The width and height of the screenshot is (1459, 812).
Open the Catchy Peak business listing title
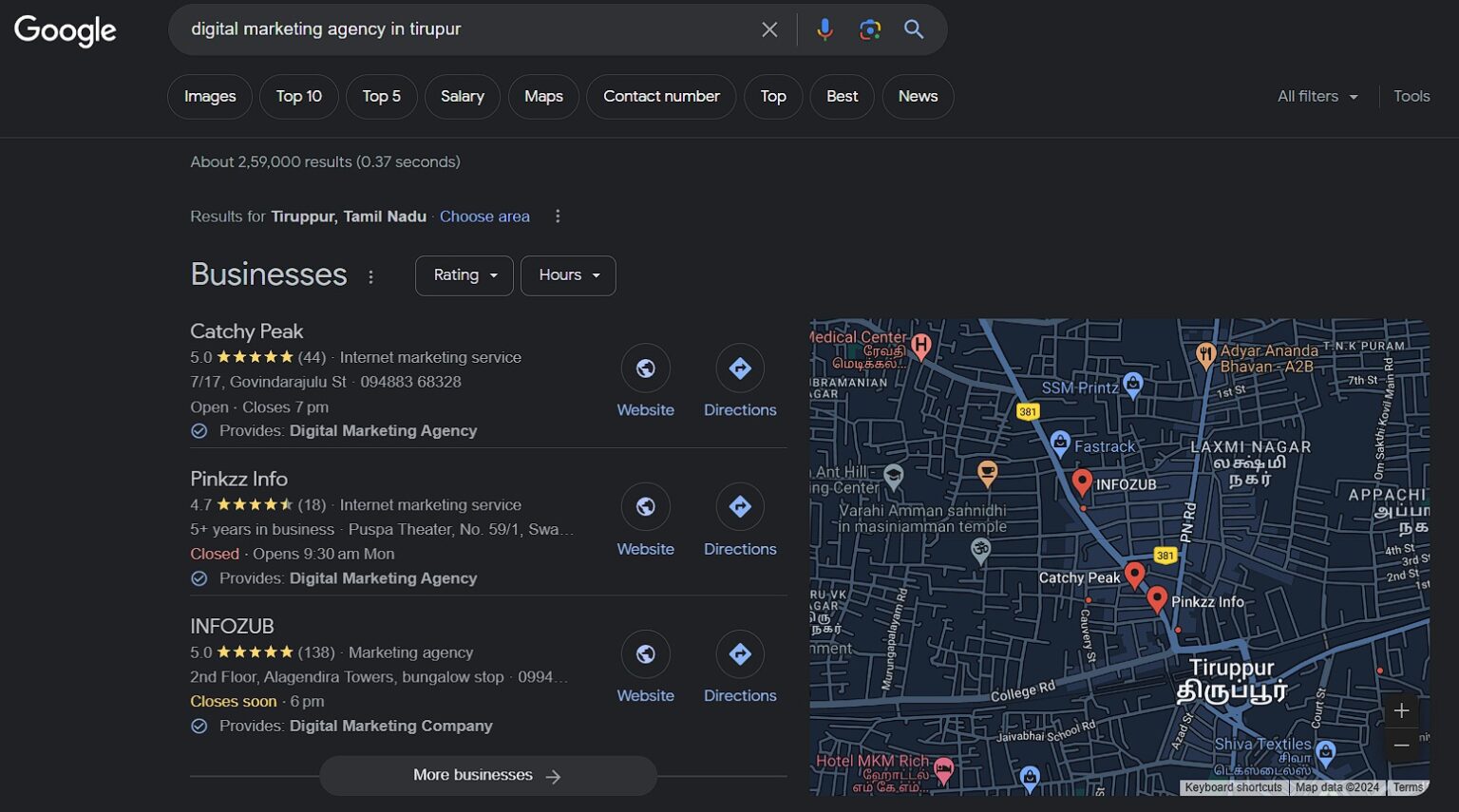click(x=246, y=331)
